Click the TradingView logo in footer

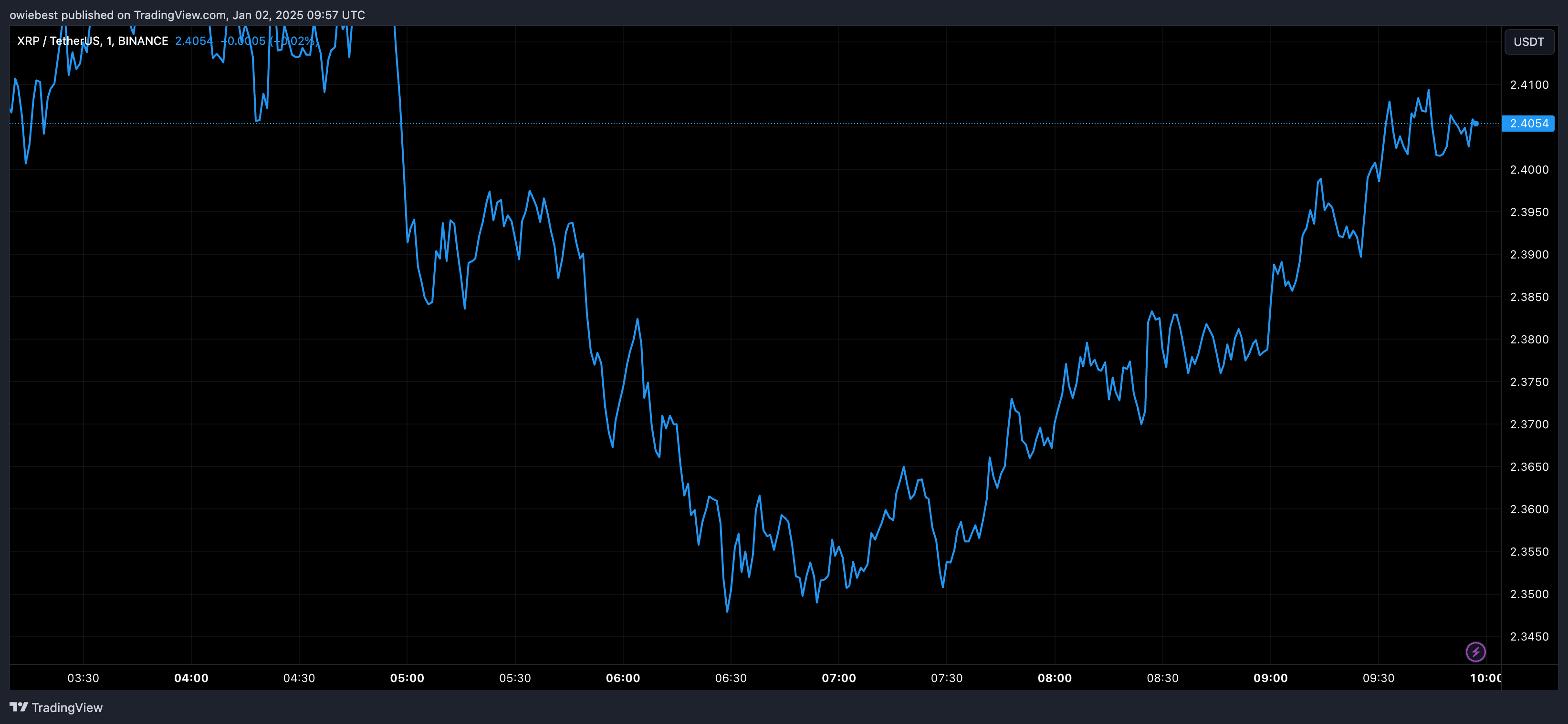pyautogui.click(x=56, y=708)
